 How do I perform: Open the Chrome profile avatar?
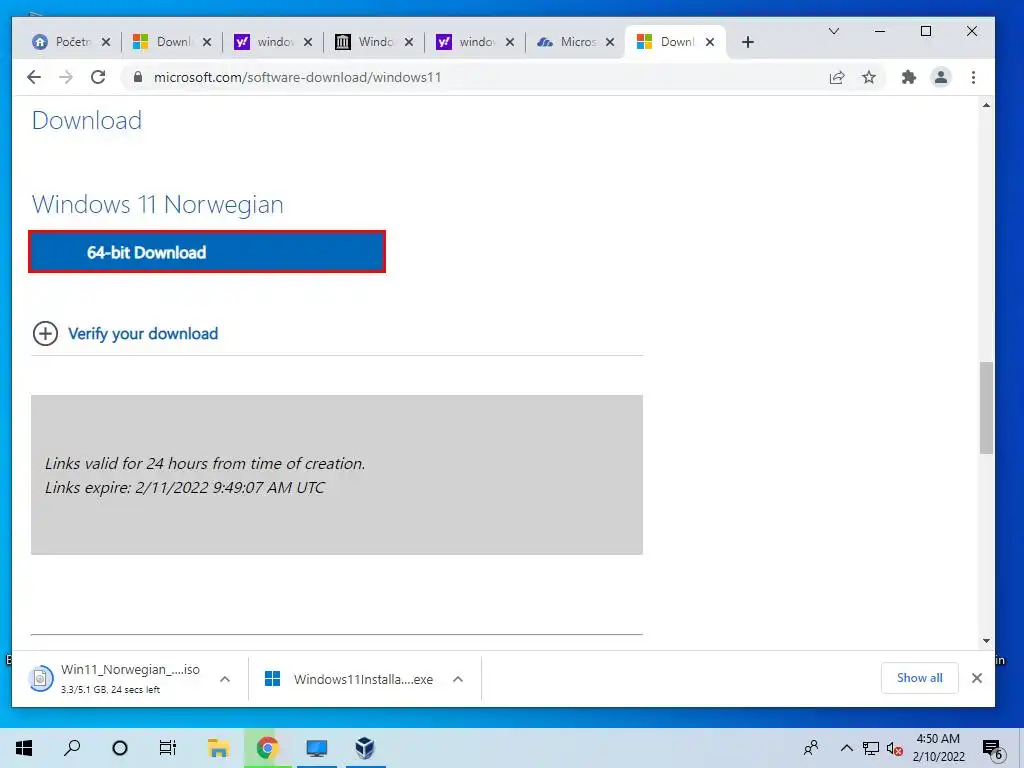click(x=940, y=77)
